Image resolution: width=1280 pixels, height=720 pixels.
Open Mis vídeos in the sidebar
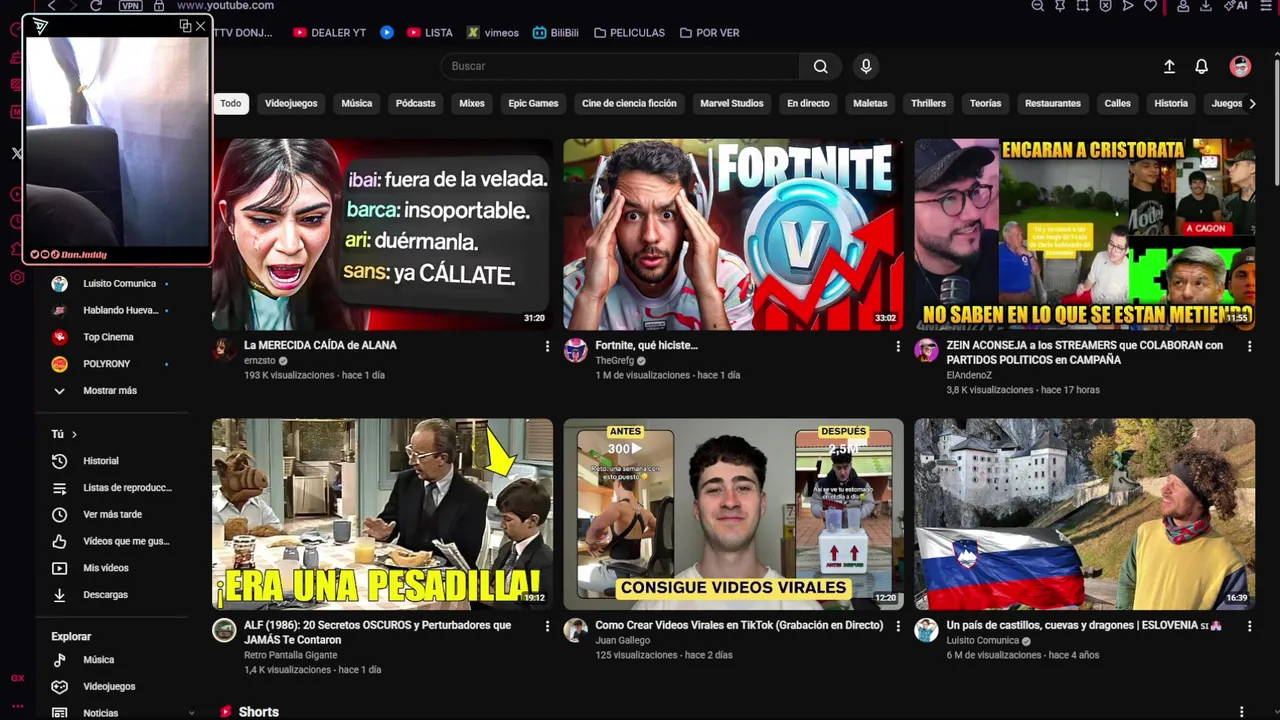(112, 568)
